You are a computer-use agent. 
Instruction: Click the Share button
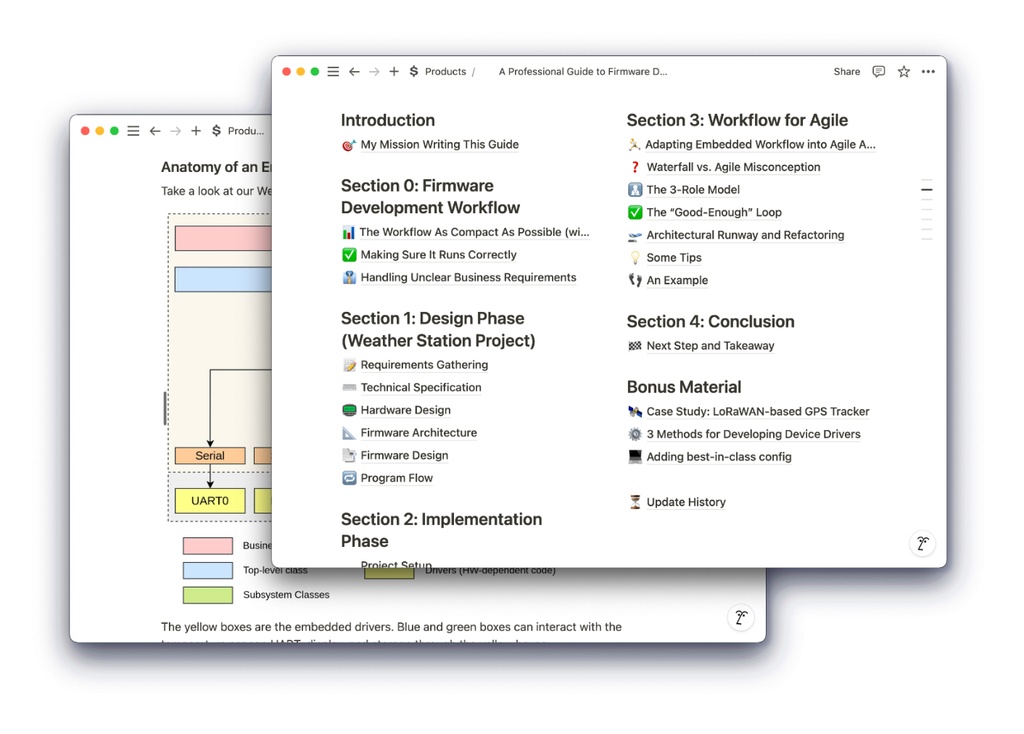tap(846, 71)
